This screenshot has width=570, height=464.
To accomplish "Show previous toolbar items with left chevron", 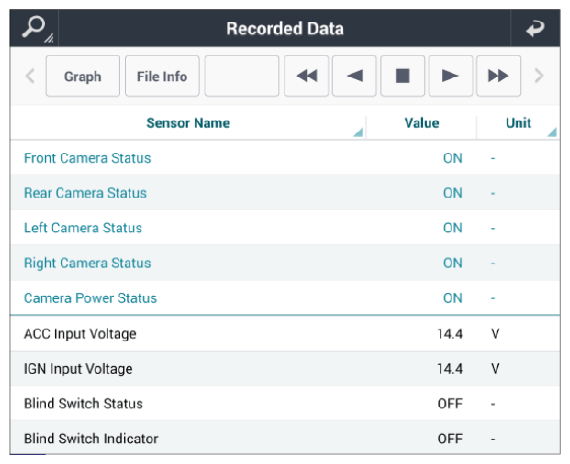I will [30, 76].
